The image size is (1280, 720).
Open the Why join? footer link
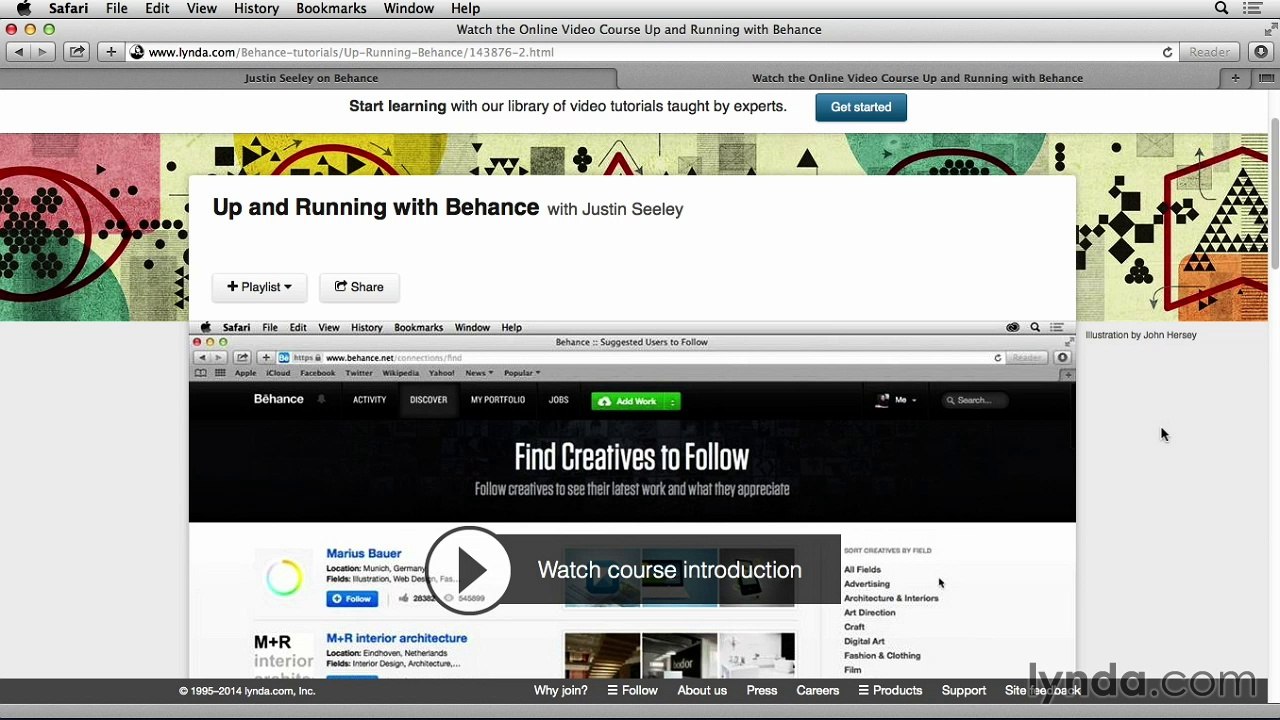click(x=561, y=690)
